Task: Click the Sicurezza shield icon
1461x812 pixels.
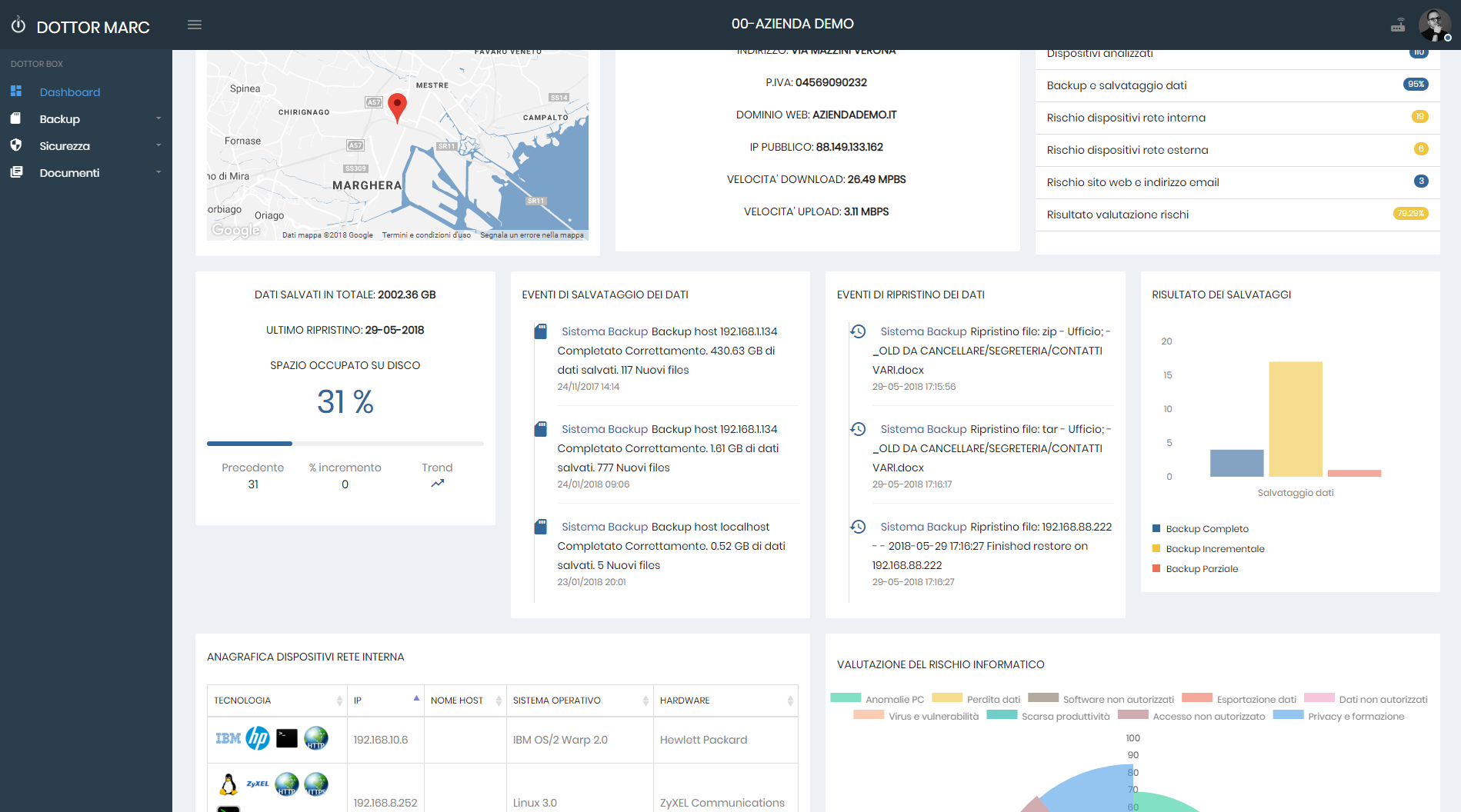Action: [x=16, y=145]
